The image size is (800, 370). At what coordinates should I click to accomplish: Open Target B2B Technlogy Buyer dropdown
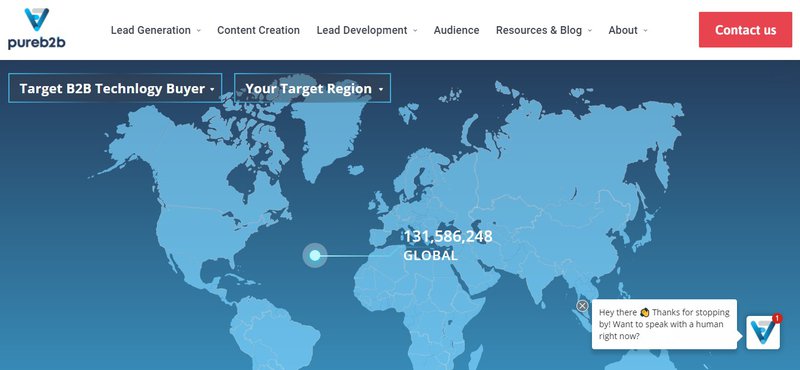point(115,88)
